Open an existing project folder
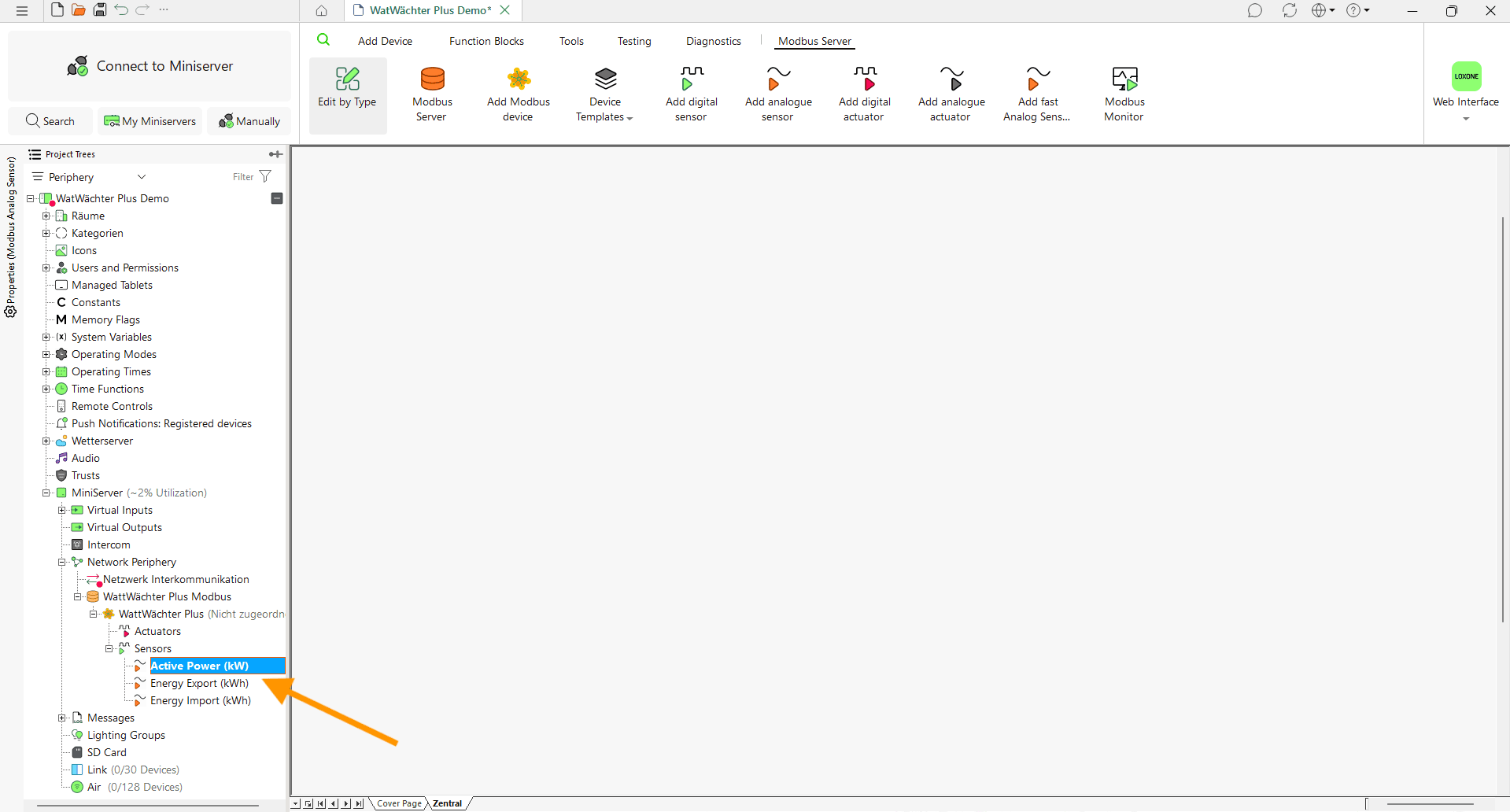The width and height of the screenshot is (1510, 812). click(79, 10)
